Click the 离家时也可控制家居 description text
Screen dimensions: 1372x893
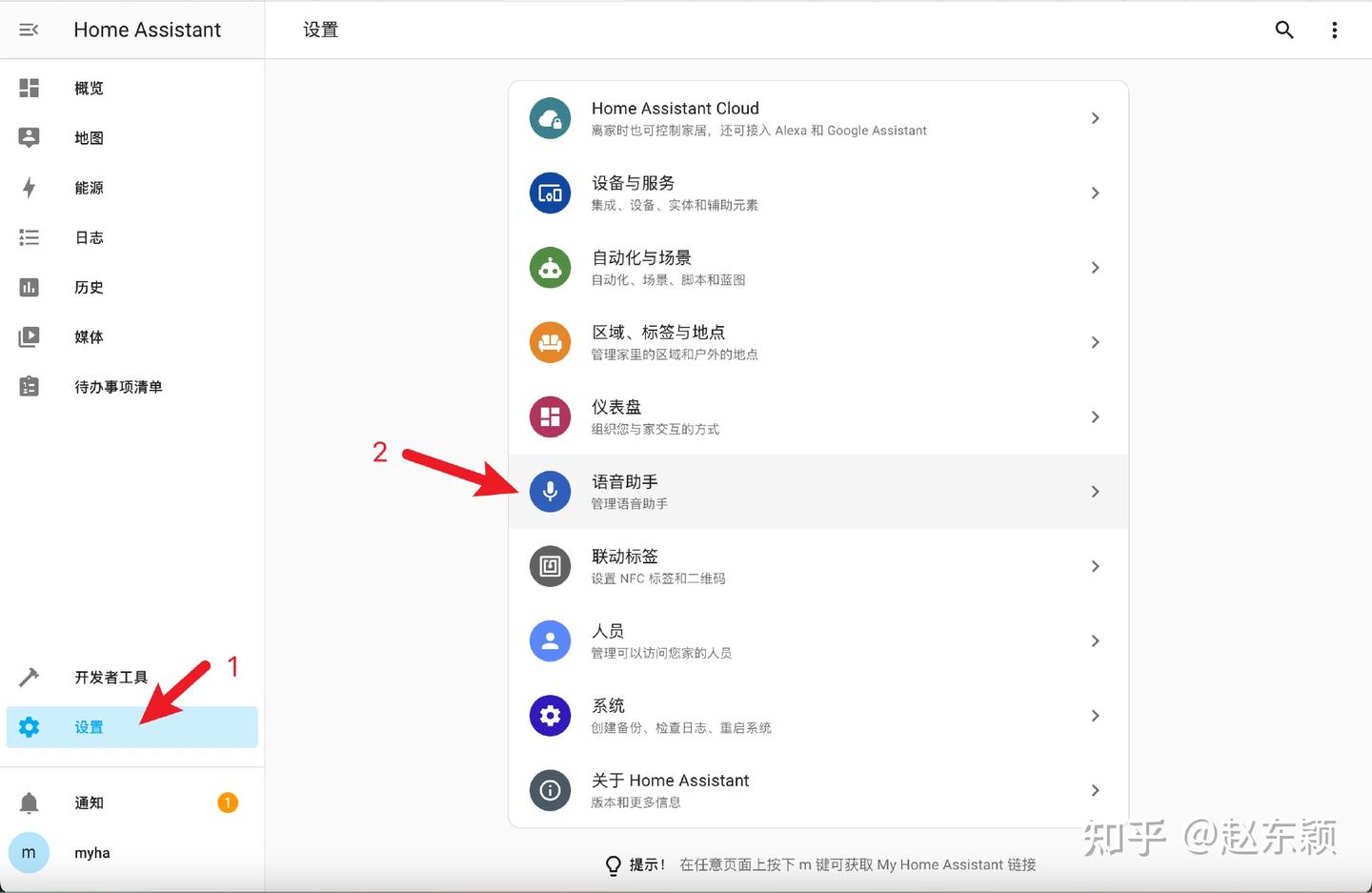tap(758, 131)
